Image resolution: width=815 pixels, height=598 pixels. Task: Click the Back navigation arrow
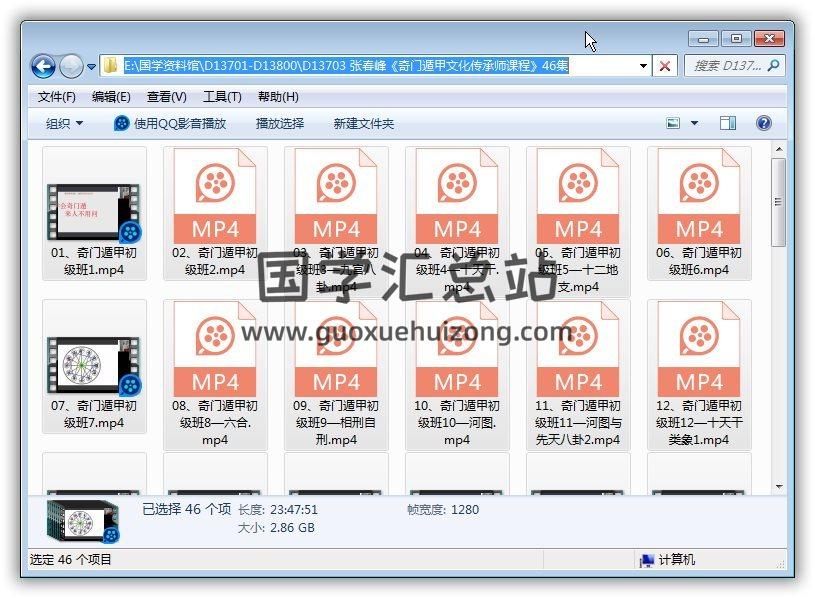(43, 67)
